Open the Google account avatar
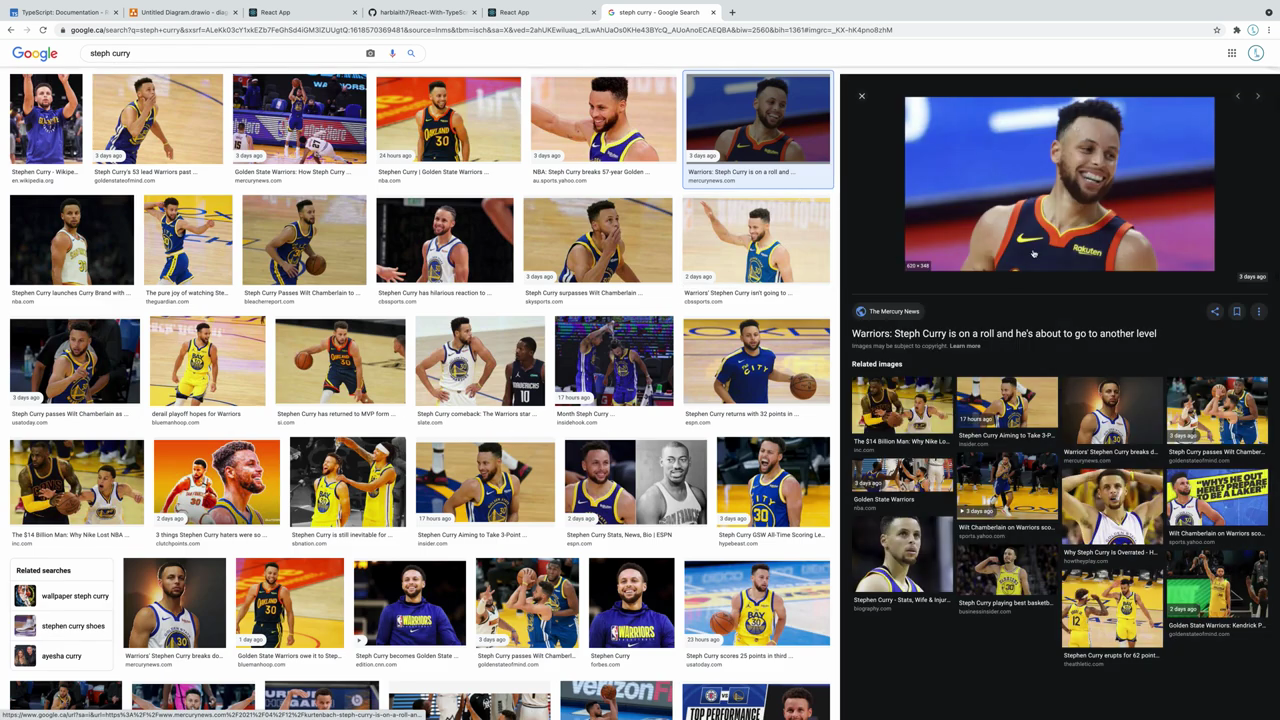 (x=1257, y=53)
